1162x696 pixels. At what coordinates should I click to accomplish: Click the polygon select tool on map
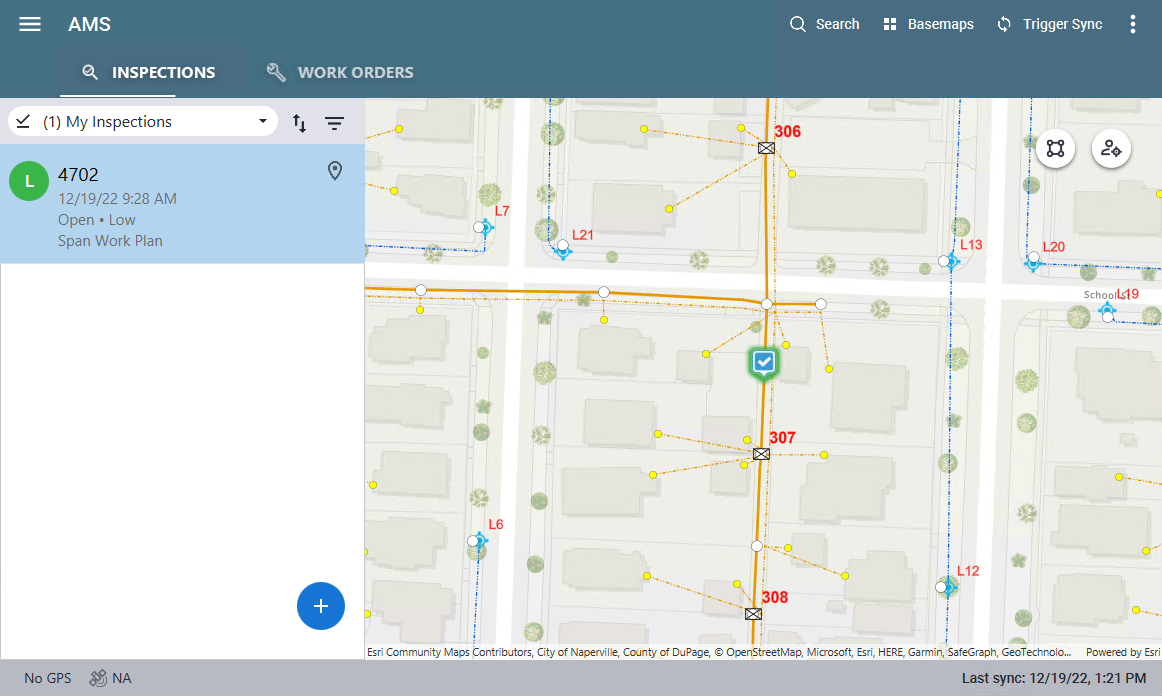1055,149
